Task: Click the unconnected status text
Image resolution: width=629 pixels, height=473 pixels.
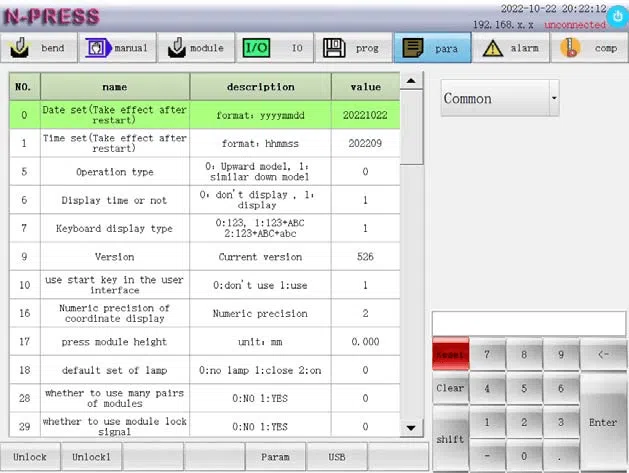Action: point(575,25)
